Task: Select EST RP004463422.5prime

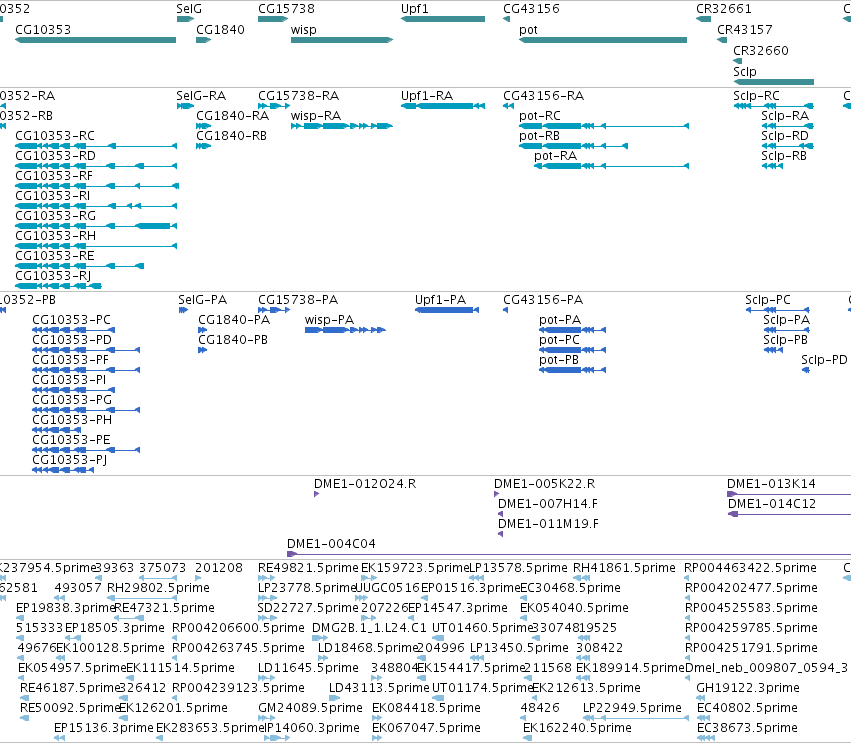Action: pos(688,578)
